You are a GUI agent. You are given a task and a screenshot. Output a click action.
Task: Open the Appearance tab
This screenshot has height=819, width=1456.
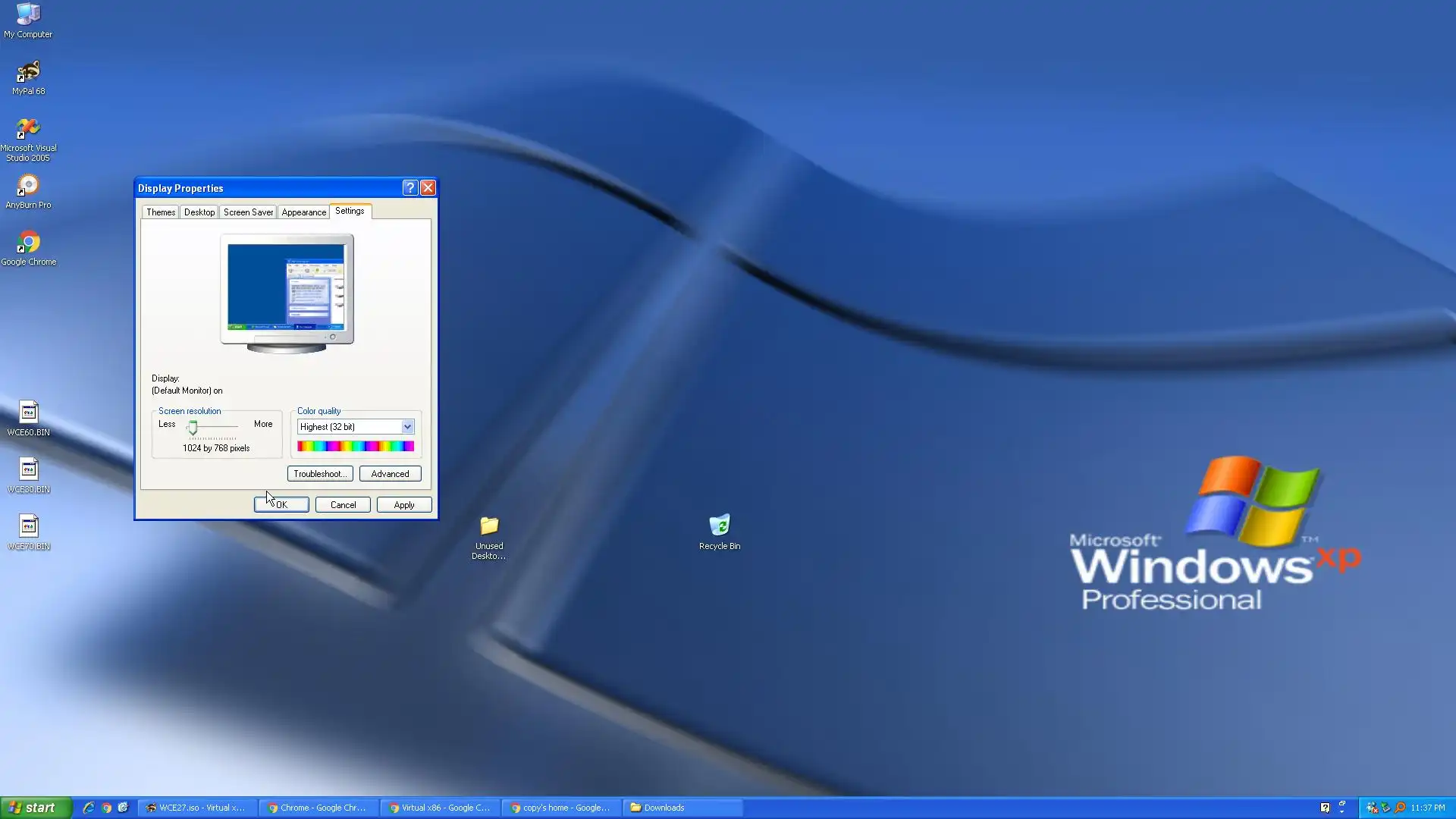(303, 212)
